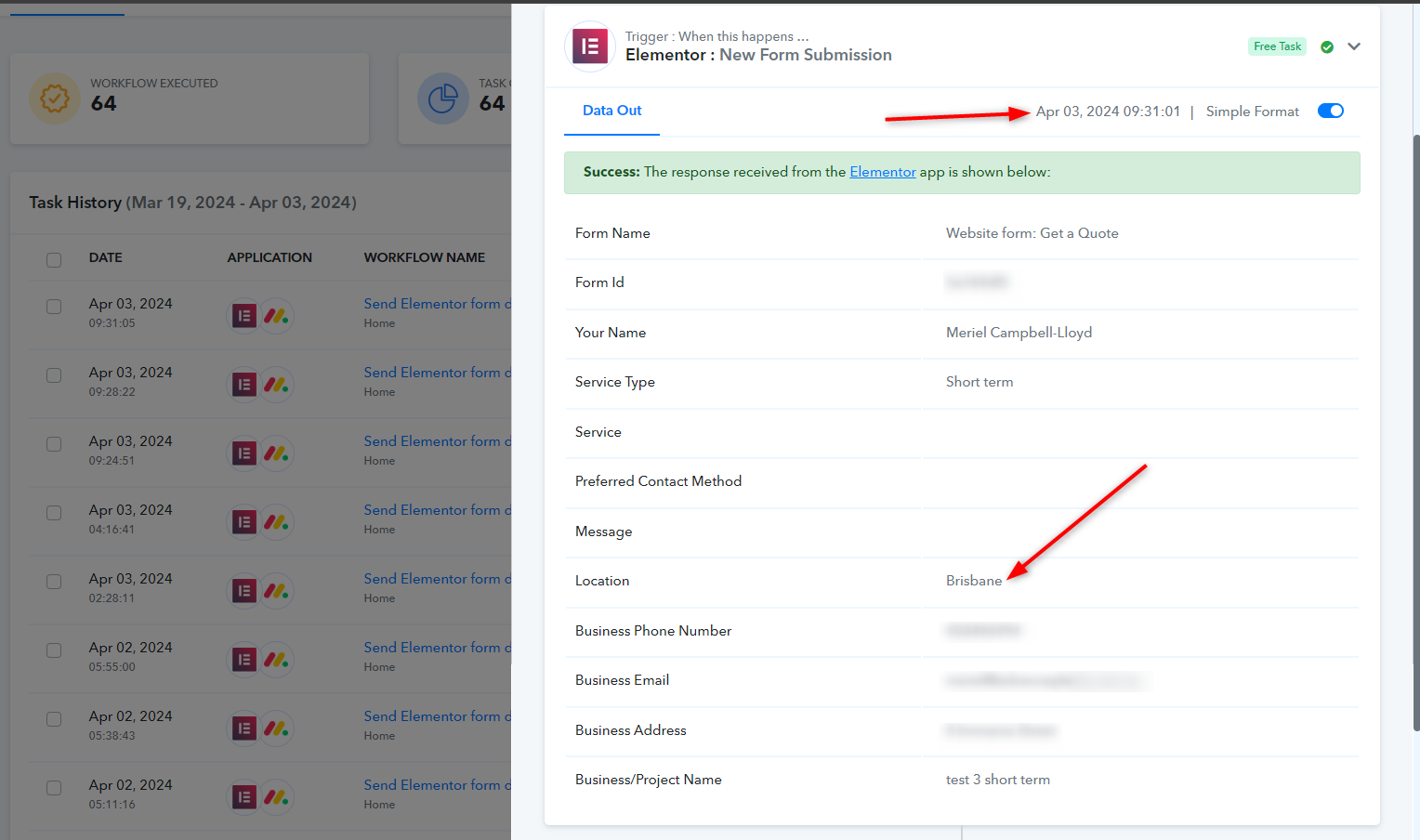Image resolution: width=1420 pixels, height=840 pixels.
Task: Click the 'test 3 short term' project value
Action: [x=998, y=780]
